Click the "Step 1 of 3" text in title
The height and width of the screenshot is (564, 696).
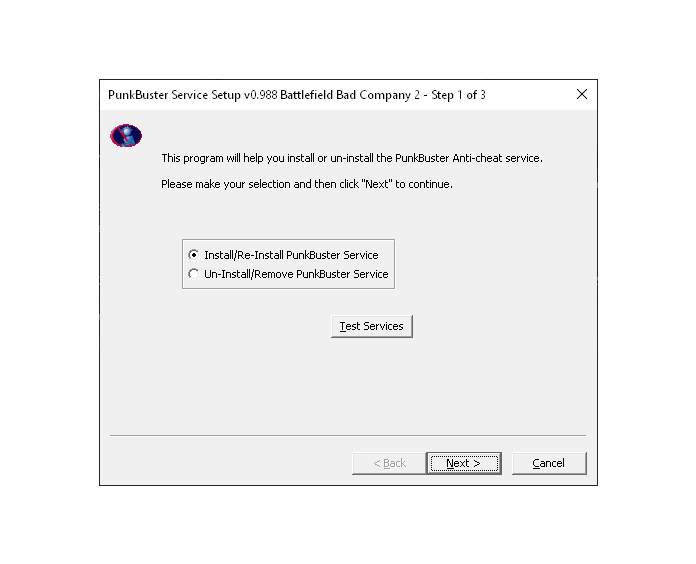point(459,95)
